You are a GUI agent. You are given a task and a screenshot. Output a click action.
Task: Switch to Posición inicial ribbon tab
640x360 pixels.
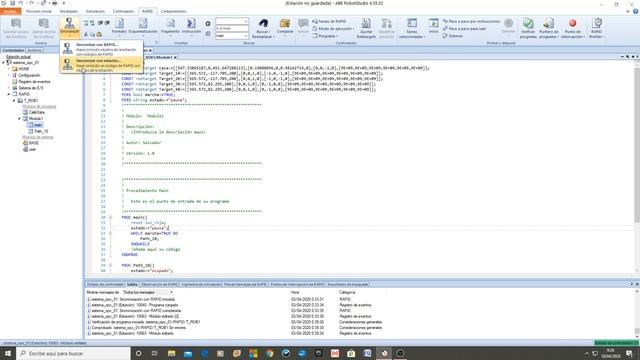tap(39, 11)
